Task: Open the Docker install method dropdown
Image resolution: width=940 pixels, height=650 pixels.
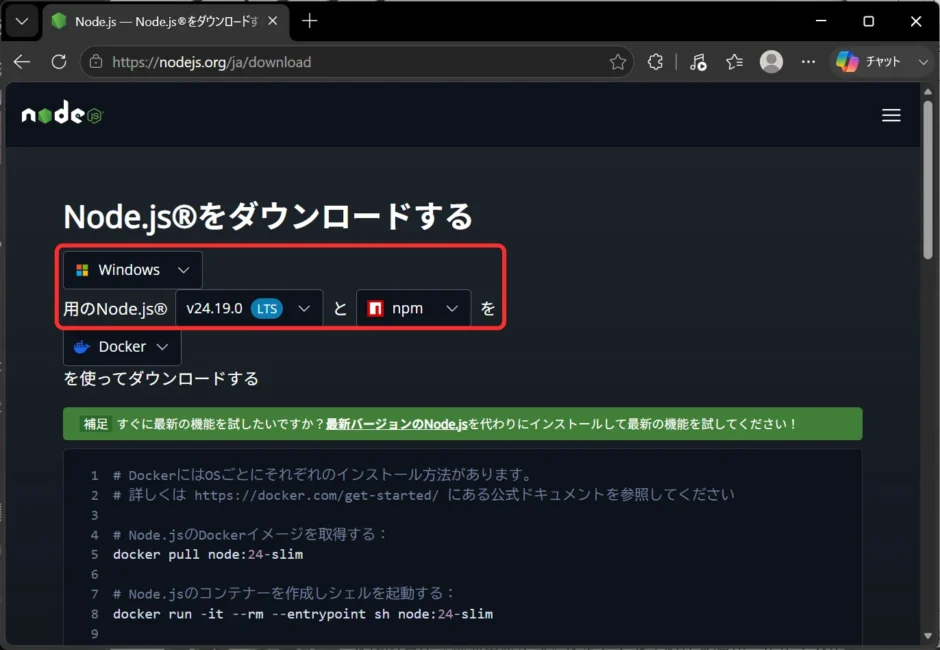Action: (122, 347)
